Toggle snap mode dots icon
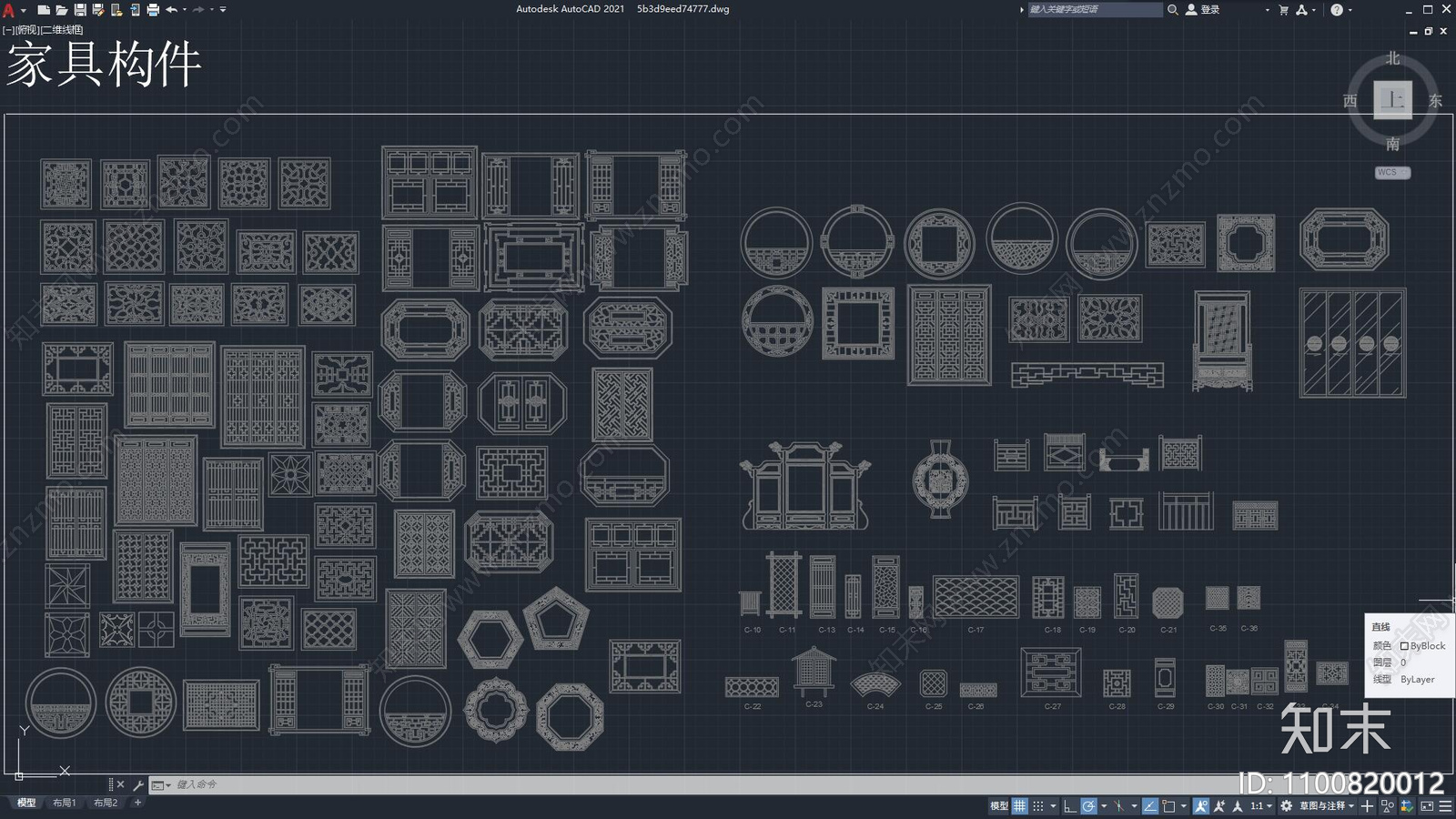 click(1038, 806)
